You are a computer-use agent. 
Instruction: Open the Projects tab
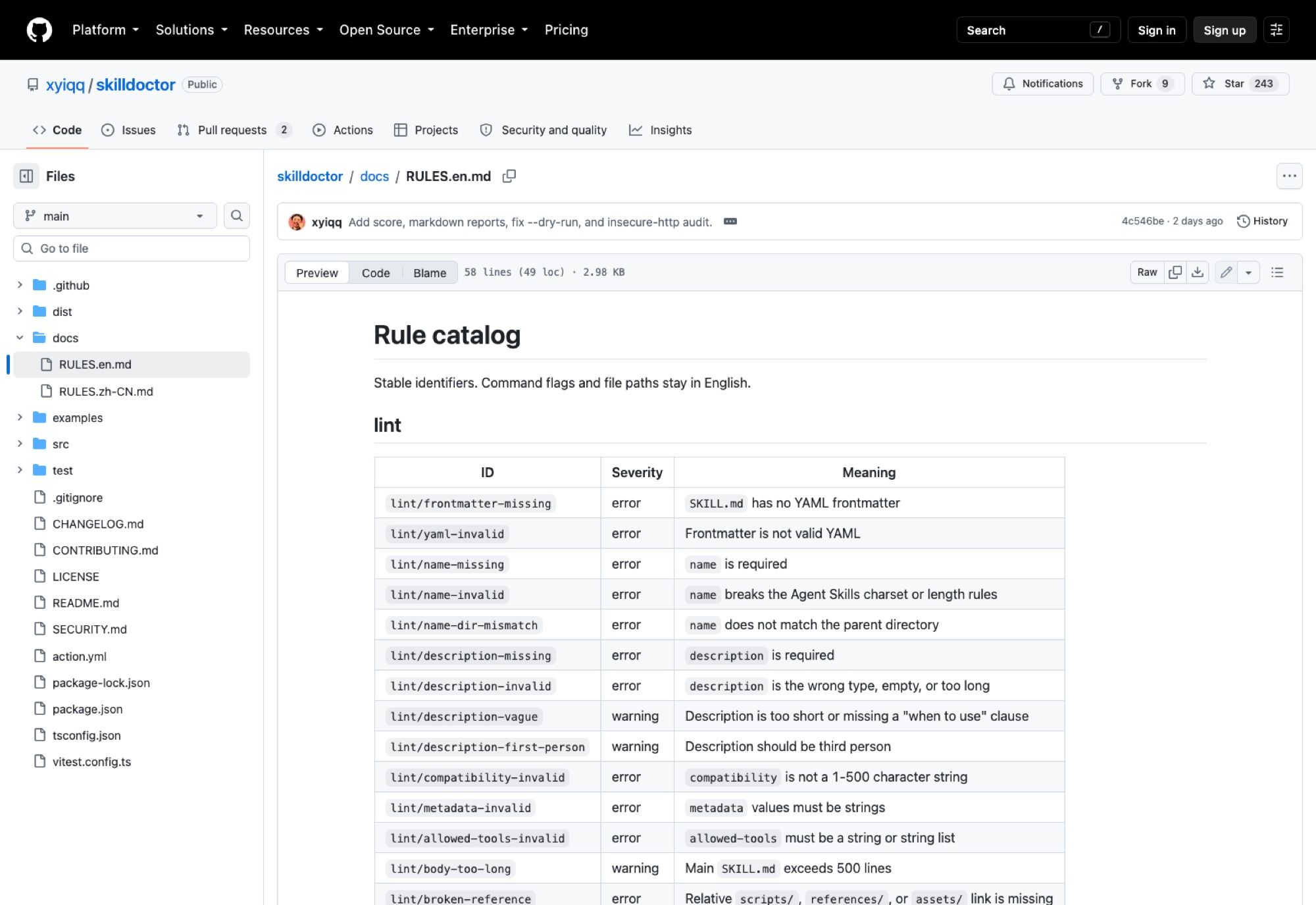tap(426, 130)
